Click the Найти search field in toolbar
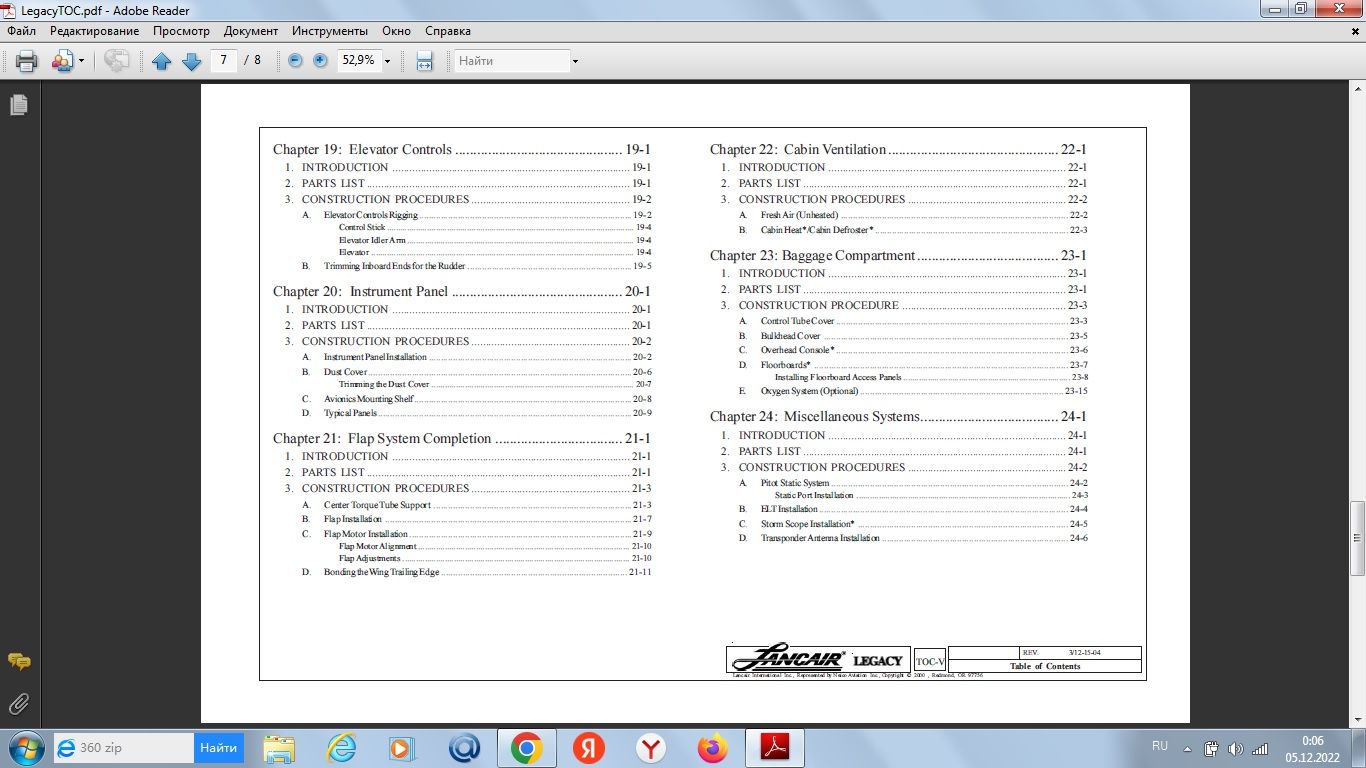 click(511, 61)
